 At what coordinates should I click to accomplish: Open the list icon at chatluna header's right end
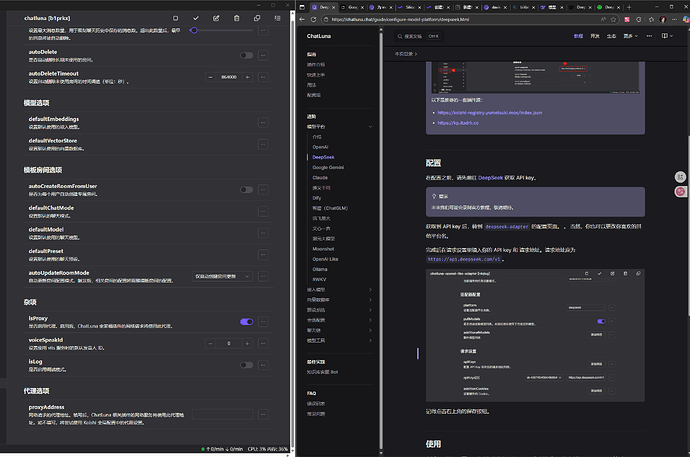point(277,18)
